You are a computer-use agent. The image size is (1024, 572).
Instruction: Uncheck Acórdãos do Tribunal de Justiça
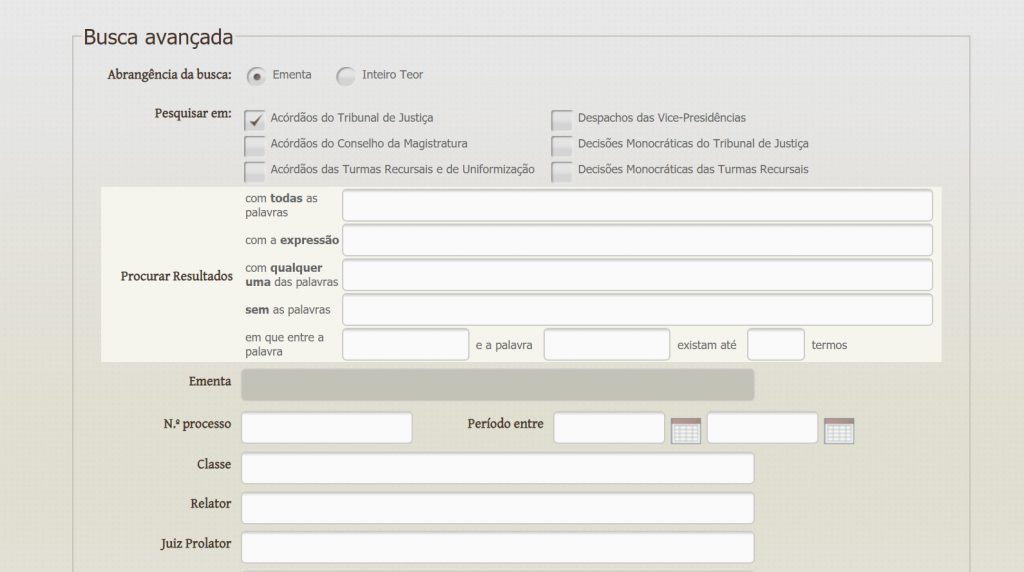(255, 119)
